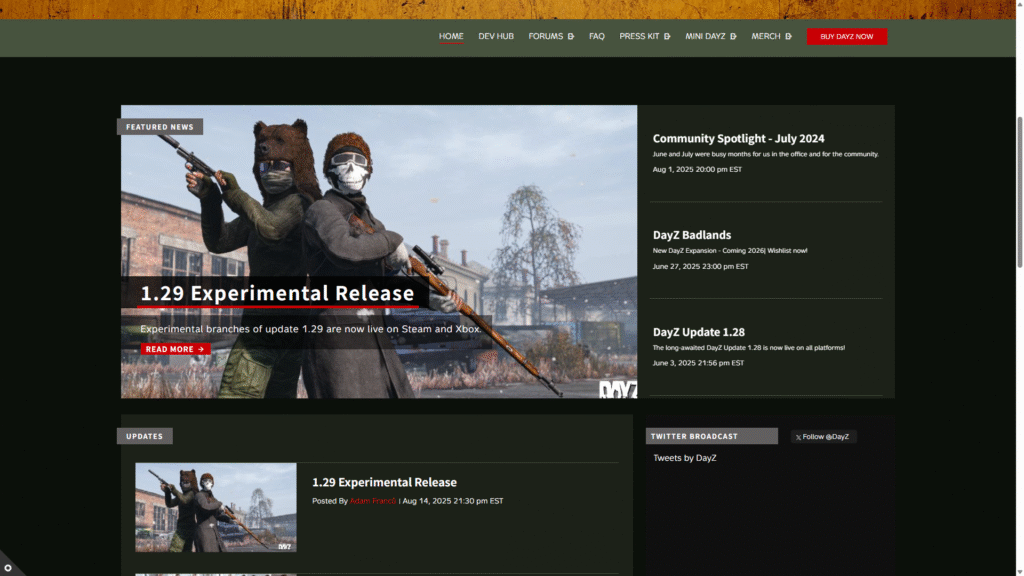This screenshot has height=576, width=1024.
Task: Open author Adam Franců's profile link
Action: point(372,501)
